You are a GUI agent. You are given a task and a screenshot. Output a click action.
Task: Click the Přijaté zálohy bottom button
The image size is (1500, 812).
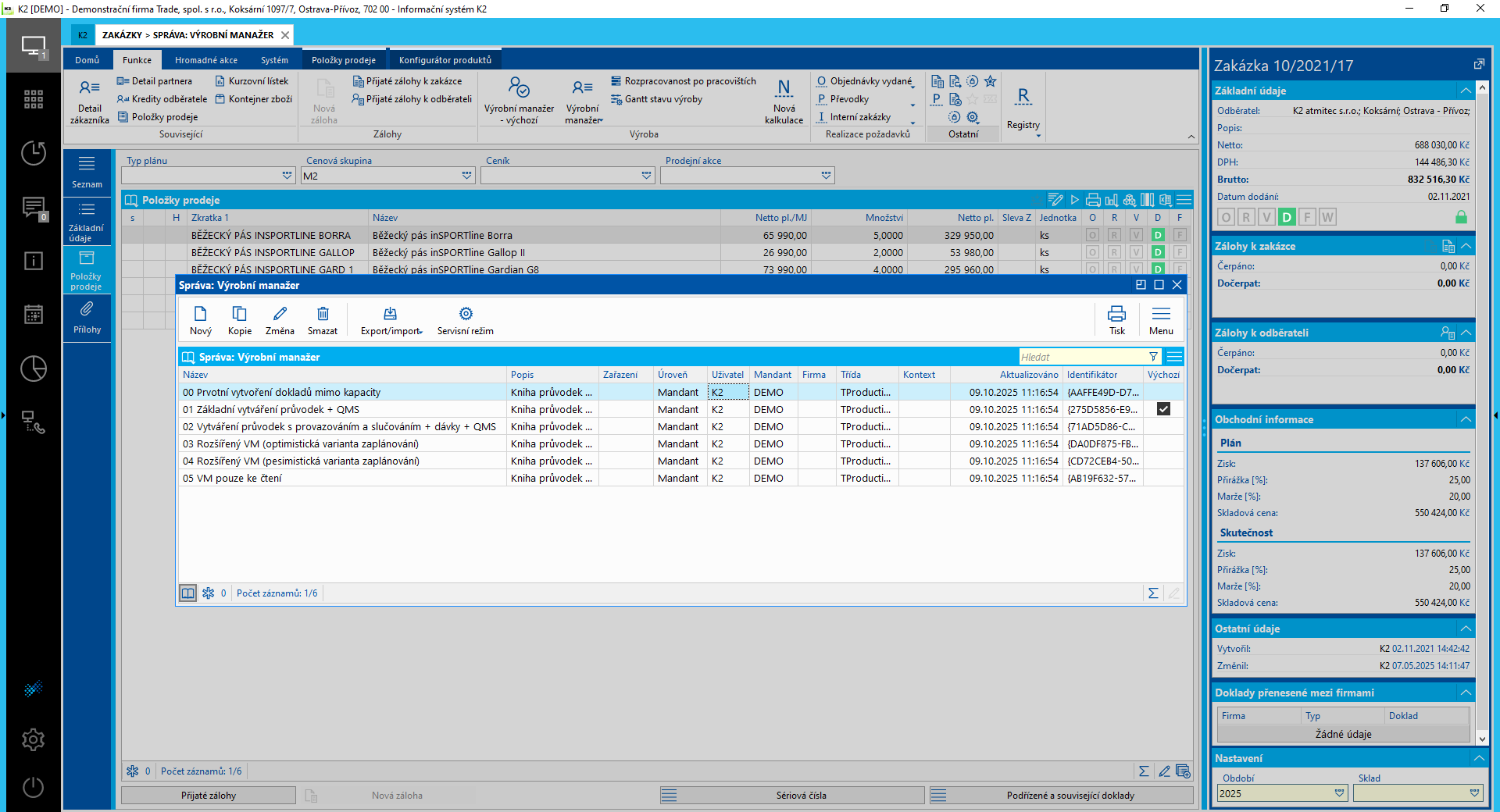point(209,796)
